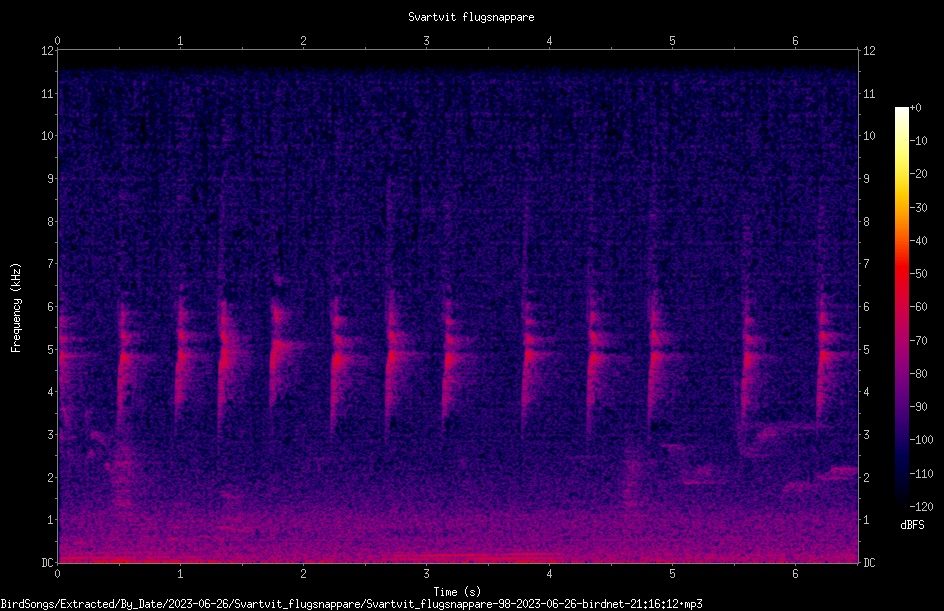The image size is (944, 611).
Task: Click the '12' label on left frequency axis
Action: [x=48, y=51]
